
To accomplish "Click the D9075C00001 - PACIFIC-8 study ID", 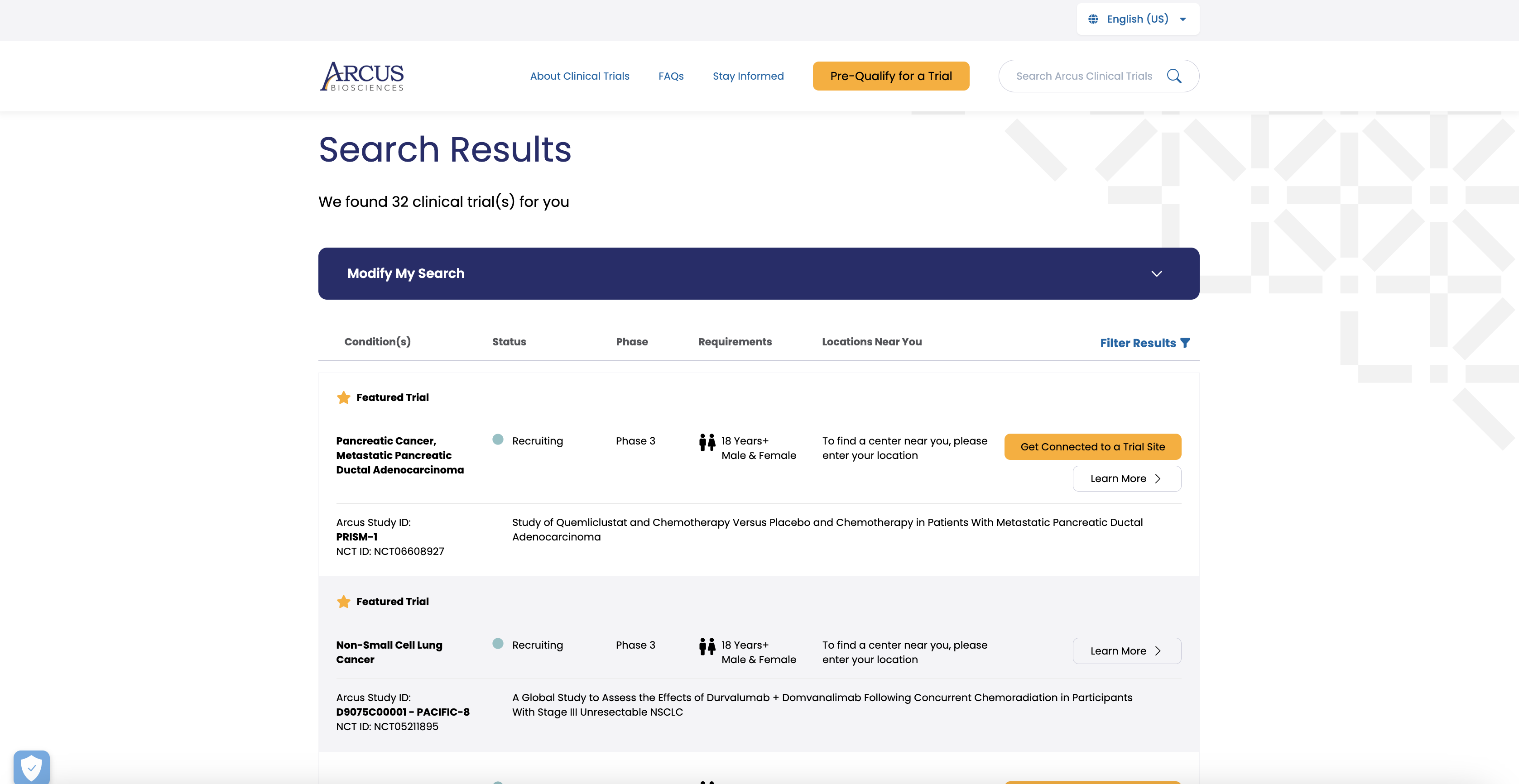I will point(403,712).
